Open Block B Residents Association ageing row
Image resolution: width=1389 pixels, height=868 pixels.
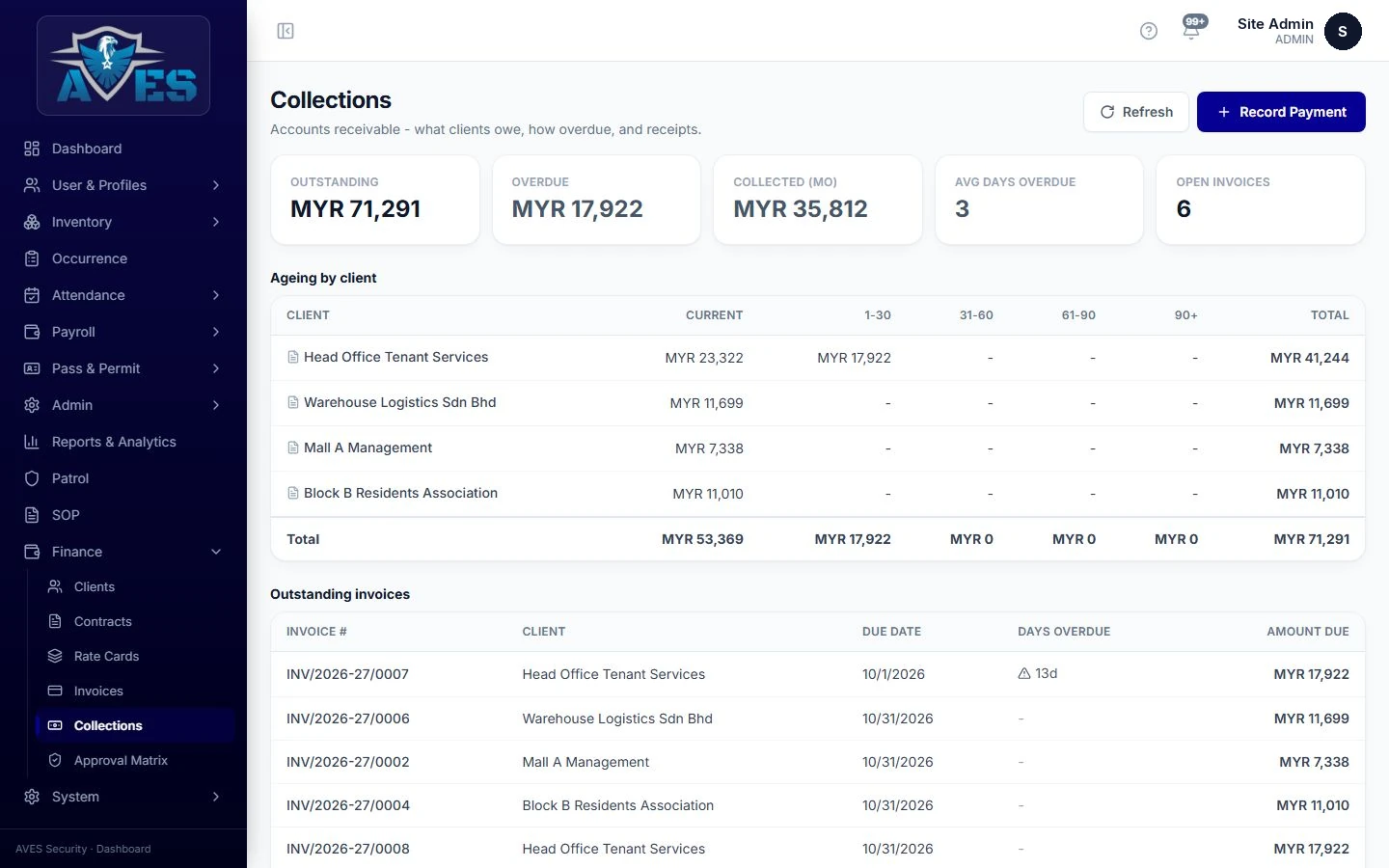pos(818,494)
